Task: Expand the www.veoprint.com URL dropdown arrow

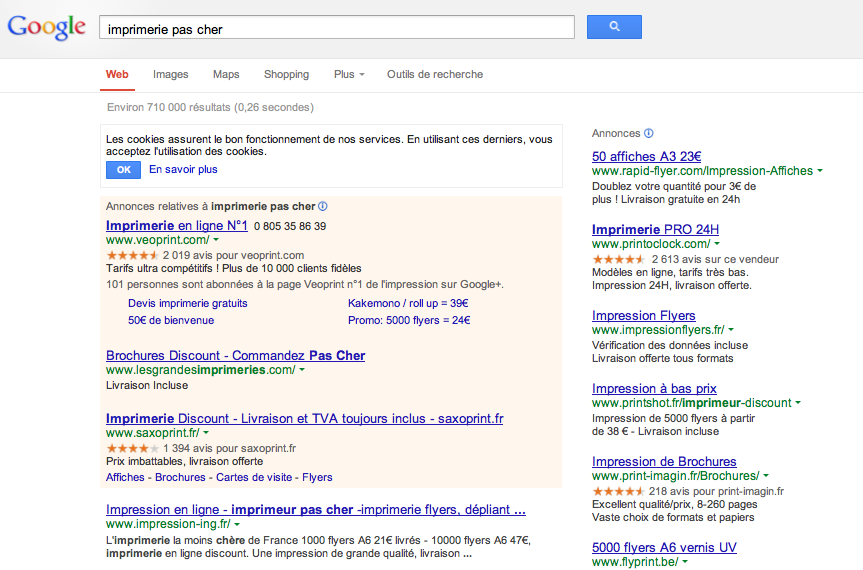Action: (x=216, y=241)
